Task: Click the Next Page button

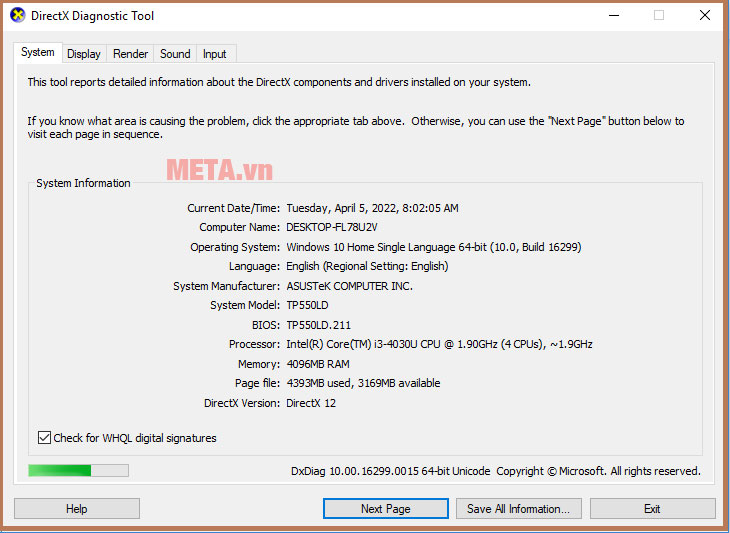Action: (385, 508)
